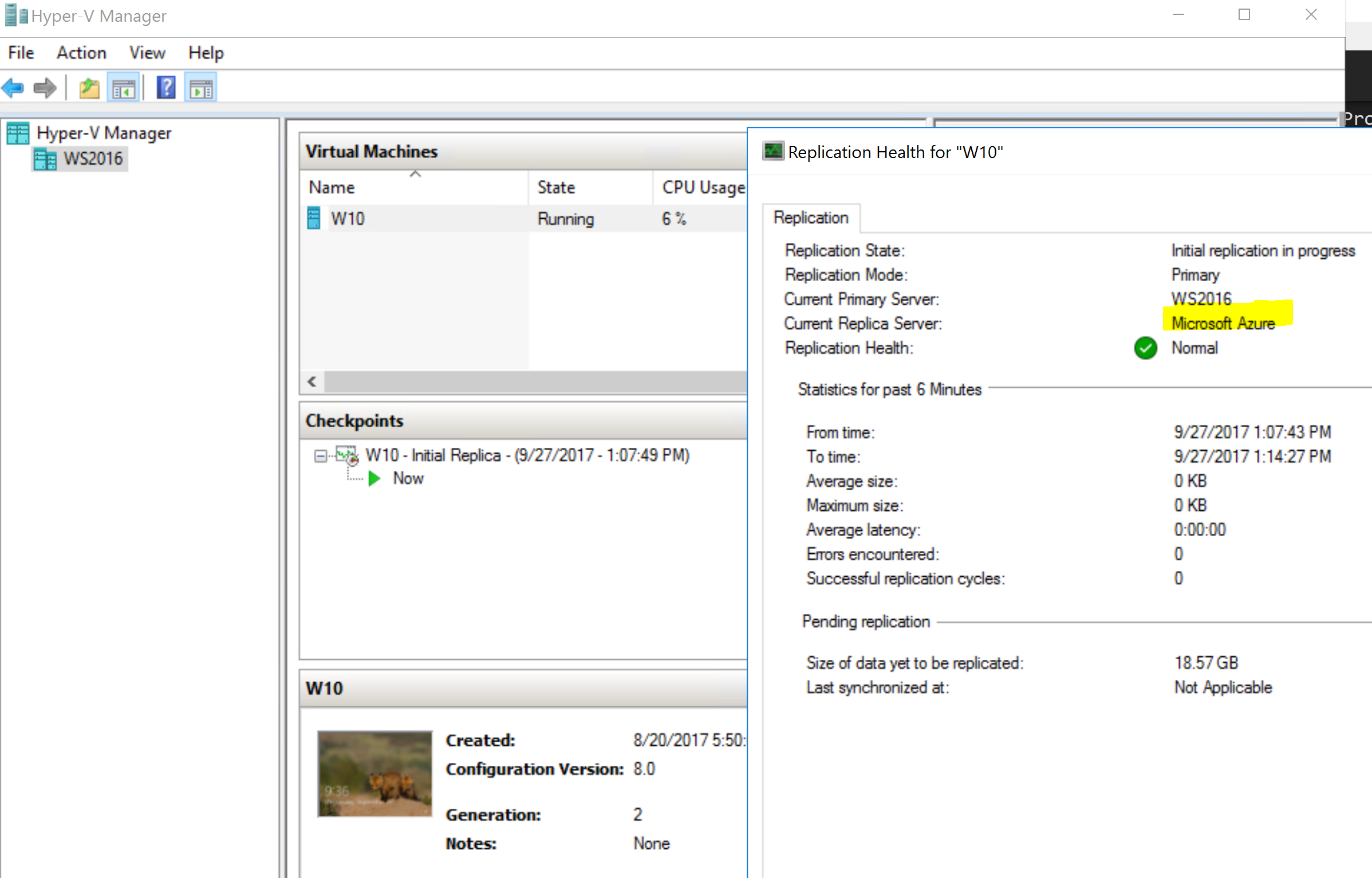Open the blue Help question-mark icon
The width and height of the screenshot is (1372, 878).
(166, 88)
